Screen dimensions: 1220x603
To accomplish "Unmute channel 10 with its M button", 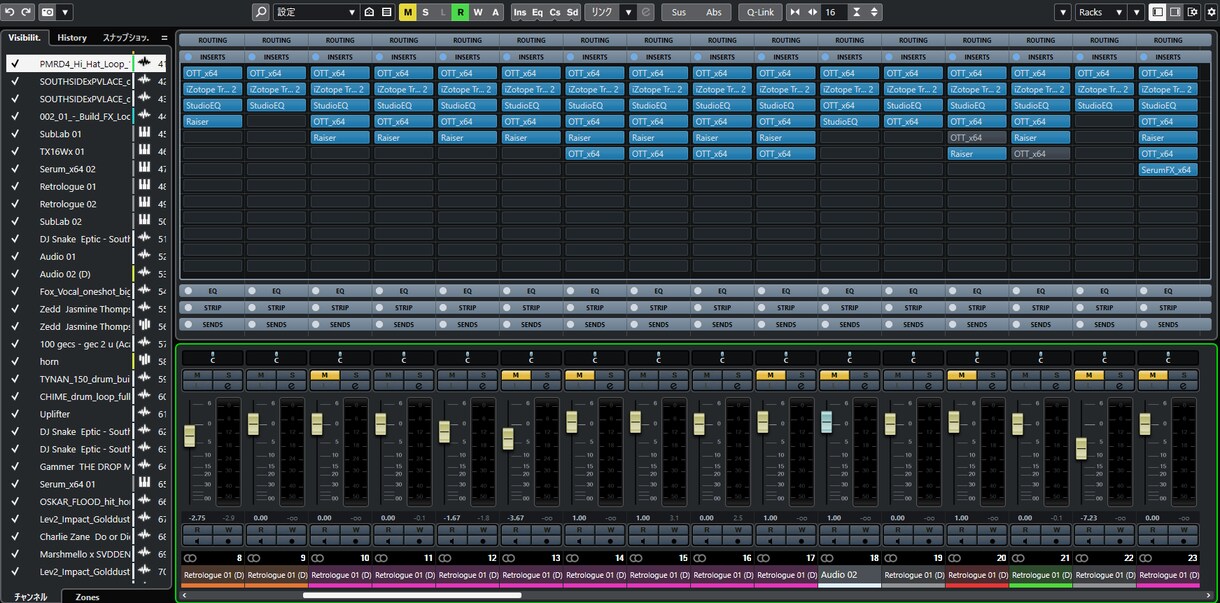I will (324, 375).
